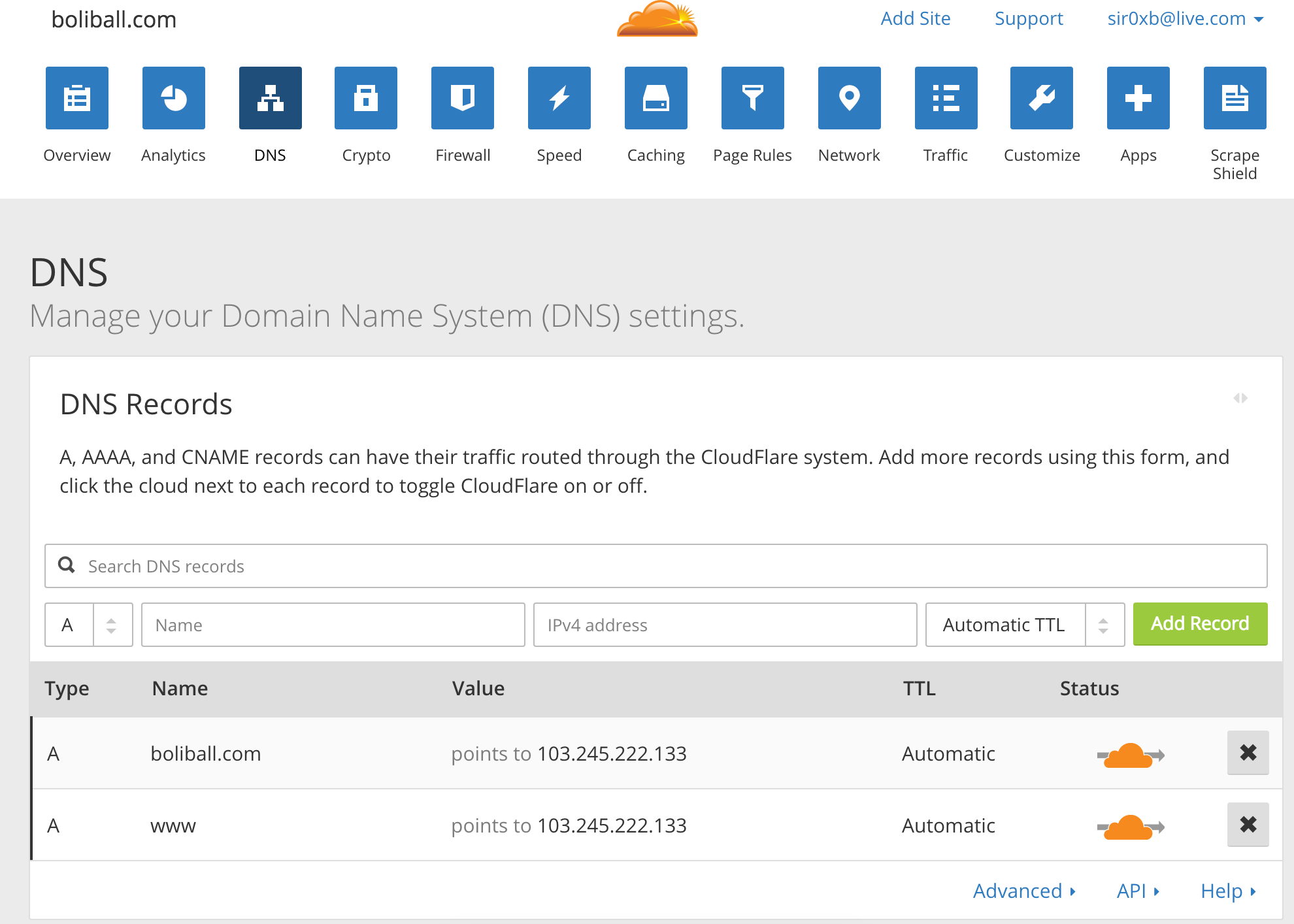
Task: Focus the Search DNS records field
Action: click(656, 566)
